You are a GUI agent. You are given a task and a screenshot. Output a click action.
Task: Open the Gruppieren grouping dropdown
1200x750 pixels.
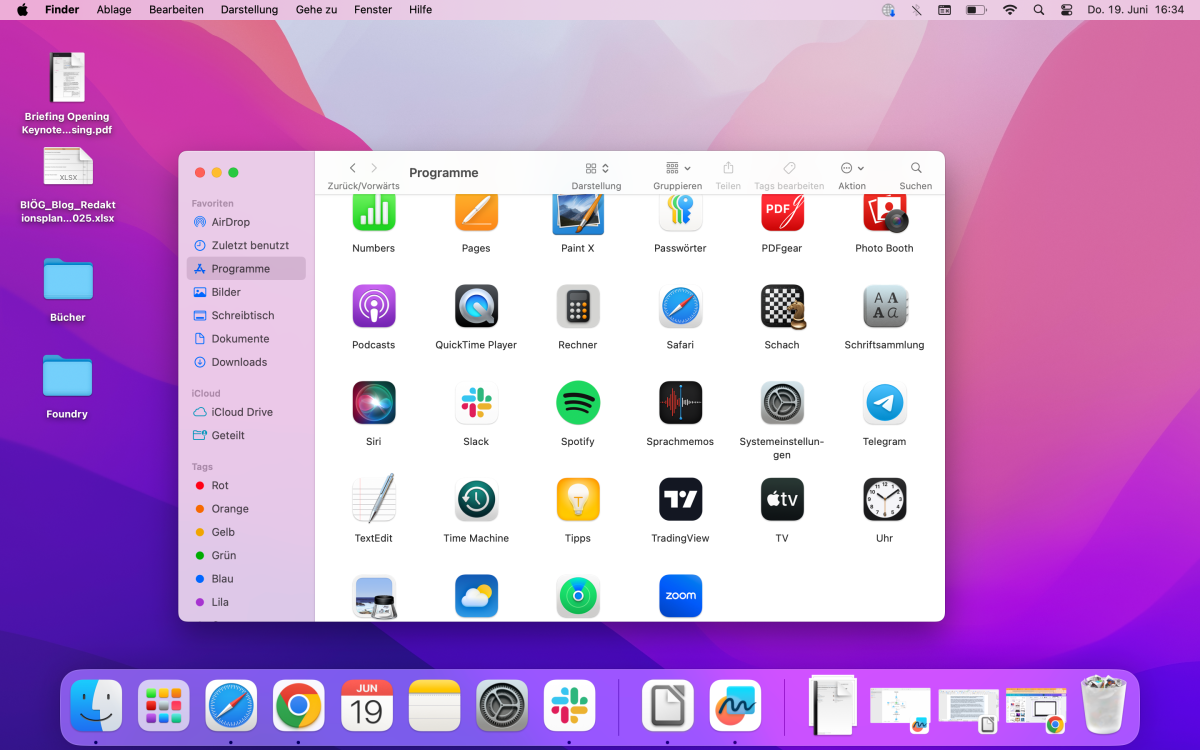click(x=676, y=169)
